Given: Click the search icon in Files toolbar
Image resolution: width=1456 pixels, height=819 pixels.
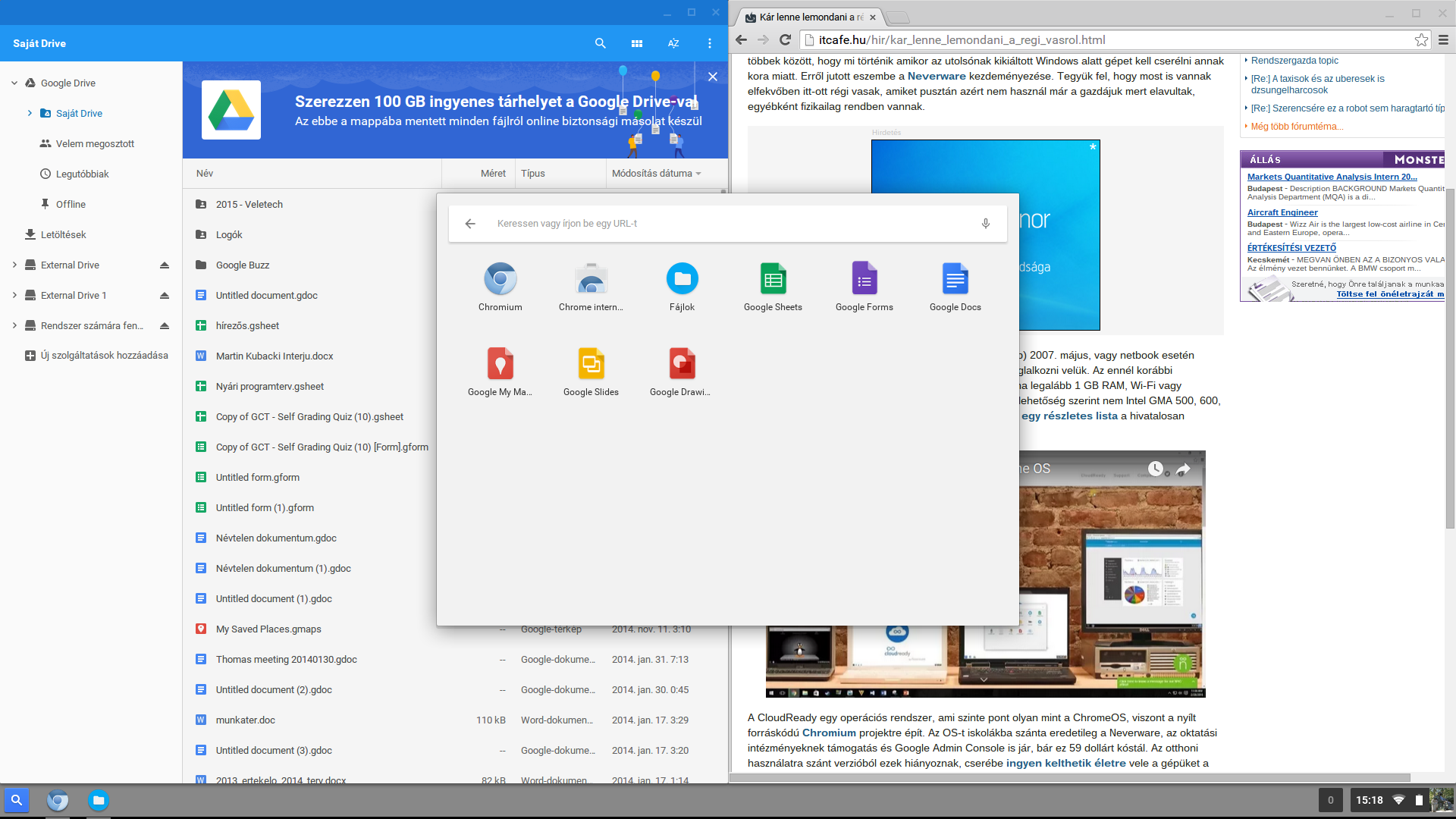Looking at the screenshot, I should pyautogui.click(x=601, y=43).
